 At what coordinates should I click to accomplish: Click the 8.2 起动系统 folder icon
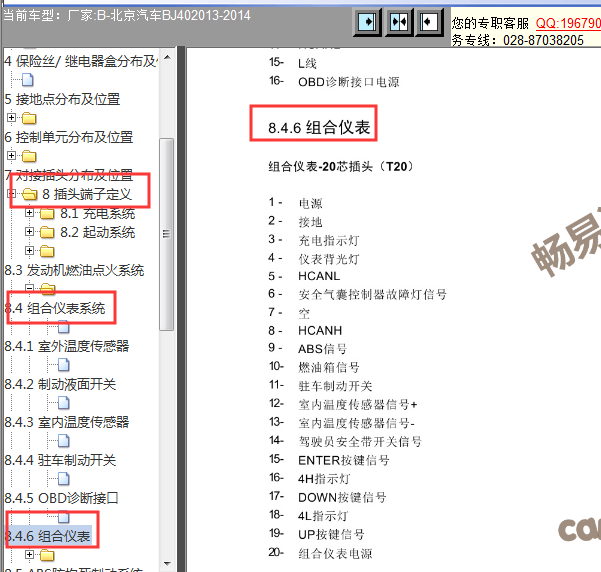(x=47, y=232)
